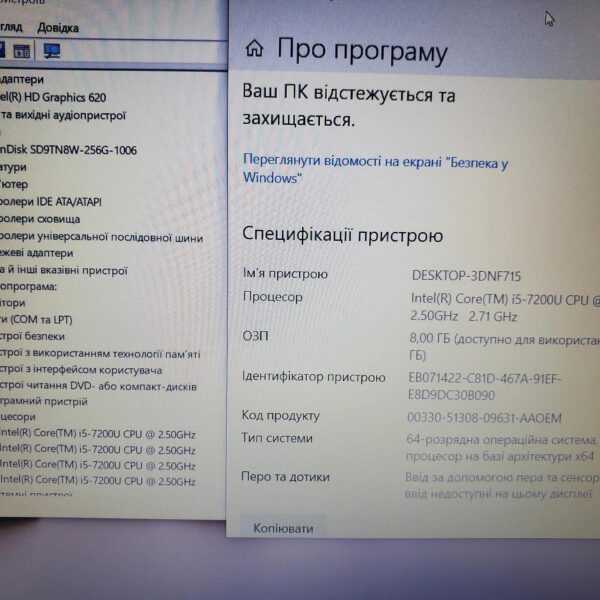The width and height of the screenshot is (600, 600).
Task: Click the Про програму page title
Action: [x=362, y=50]
